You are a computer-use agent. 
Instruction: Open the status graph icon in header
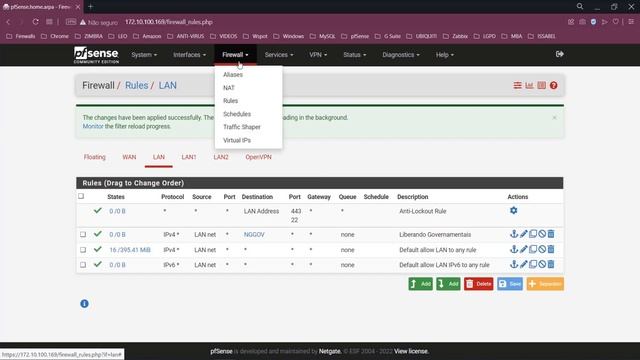click(x=529, y=85)
